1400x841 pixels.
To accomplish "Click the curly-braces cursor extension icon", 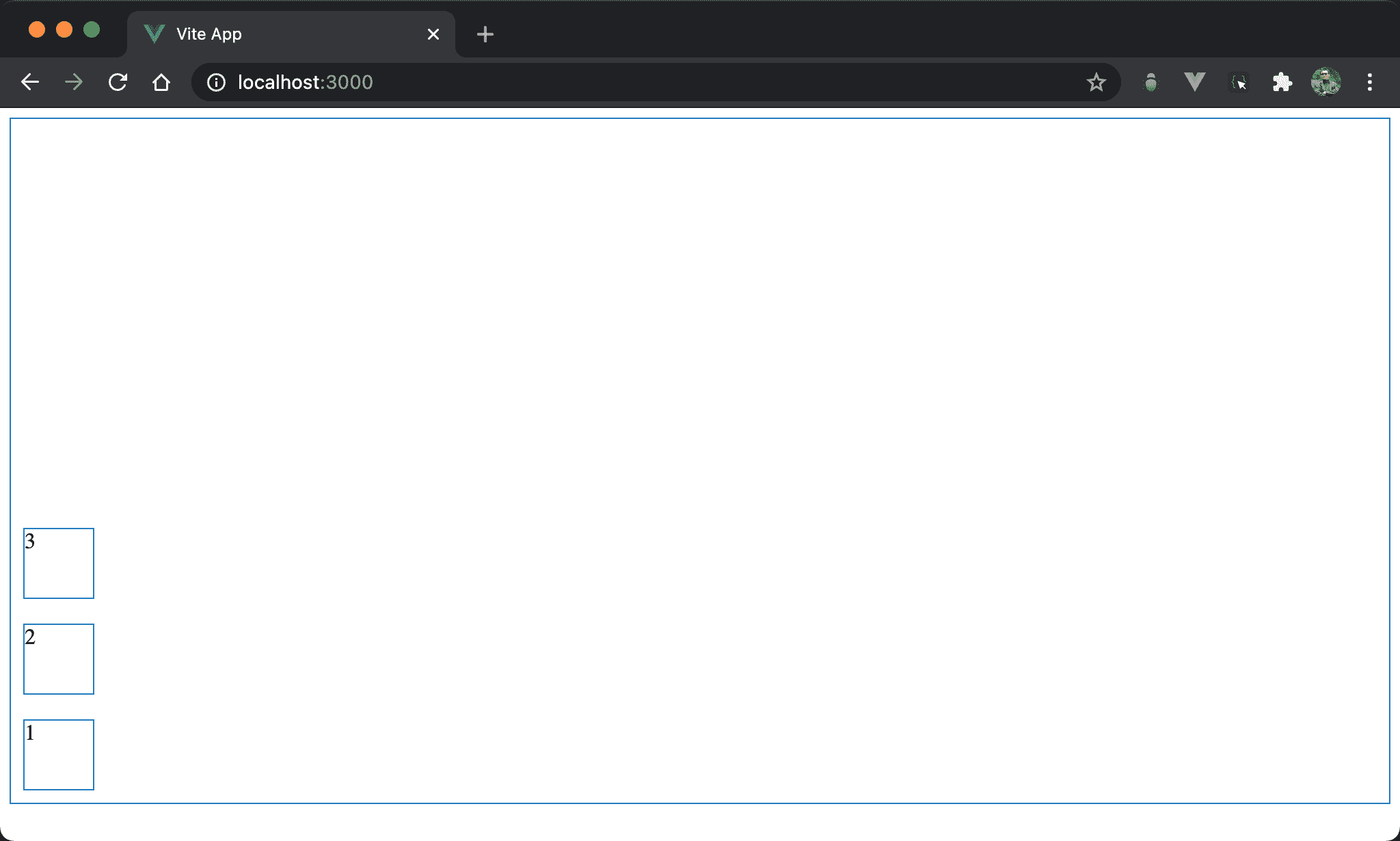I will (x=1239, y=82).
